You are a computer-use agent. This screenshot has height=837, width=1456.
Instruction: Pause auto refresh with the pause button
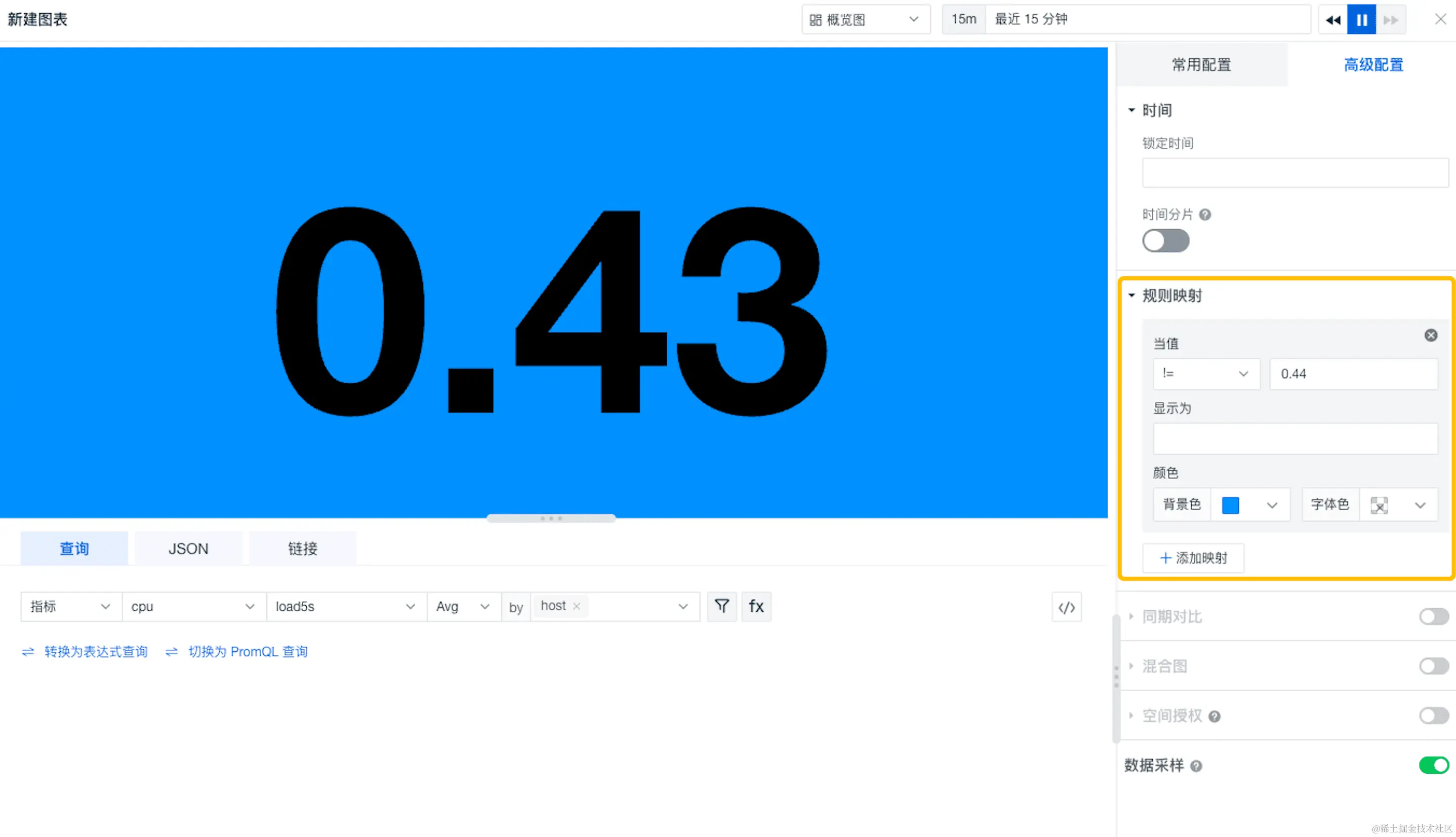tap(1361, 20)
